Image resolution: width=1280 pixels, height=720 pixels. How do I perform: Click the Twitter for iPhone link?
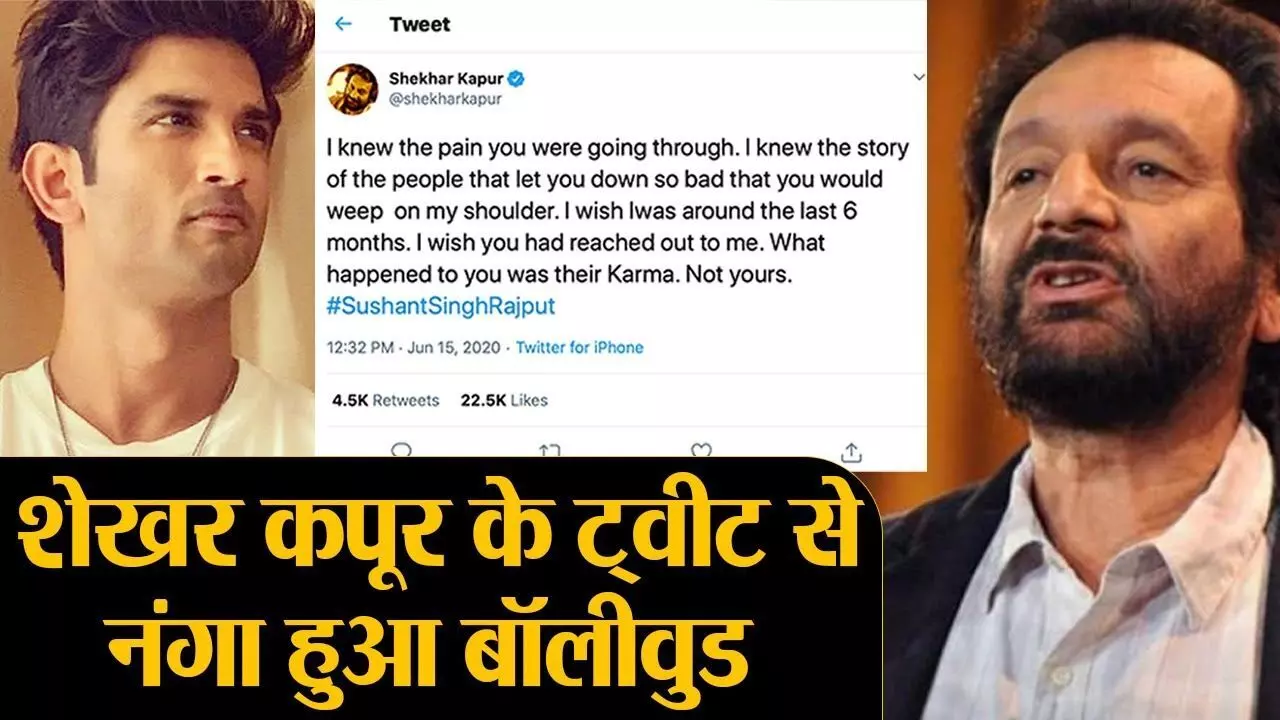(579, 348)
